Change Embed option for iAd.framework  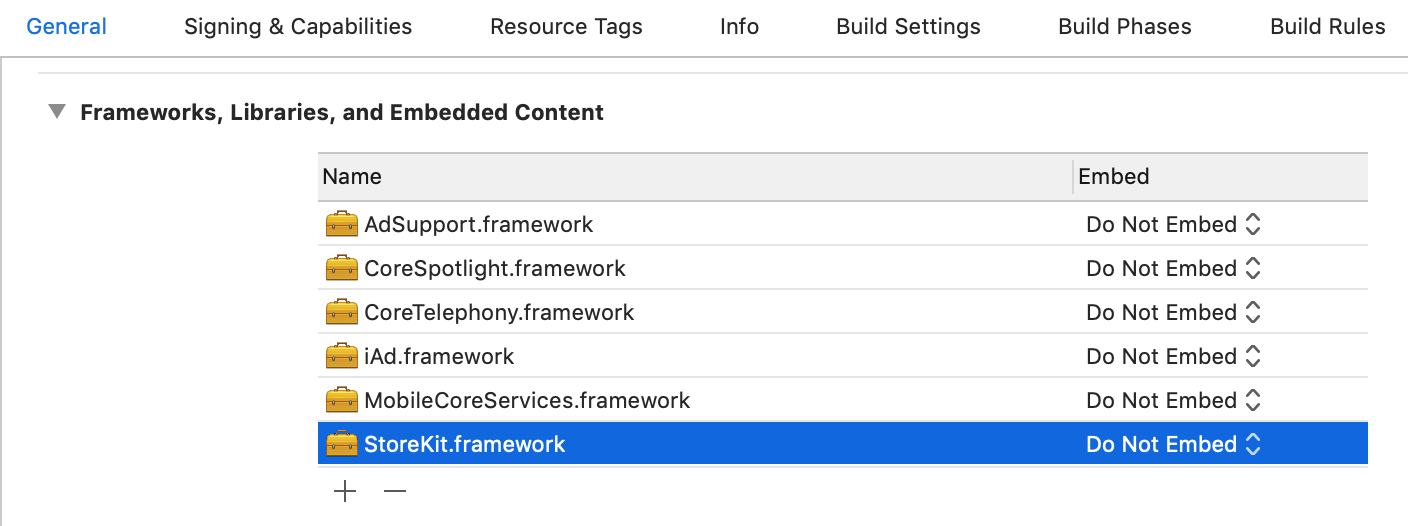tap(1173, 357)
